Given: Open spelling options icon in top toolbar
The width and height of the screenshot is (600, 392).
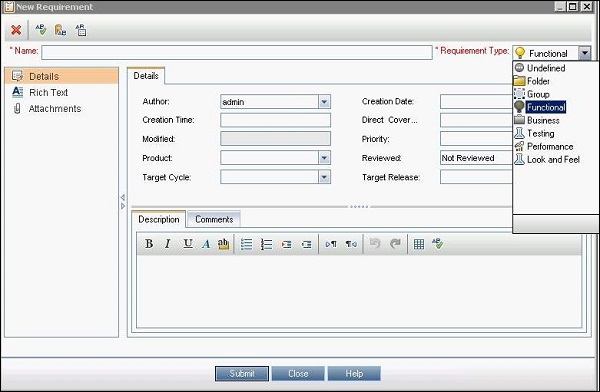Looking at the screenshot, I should (81, 30).
